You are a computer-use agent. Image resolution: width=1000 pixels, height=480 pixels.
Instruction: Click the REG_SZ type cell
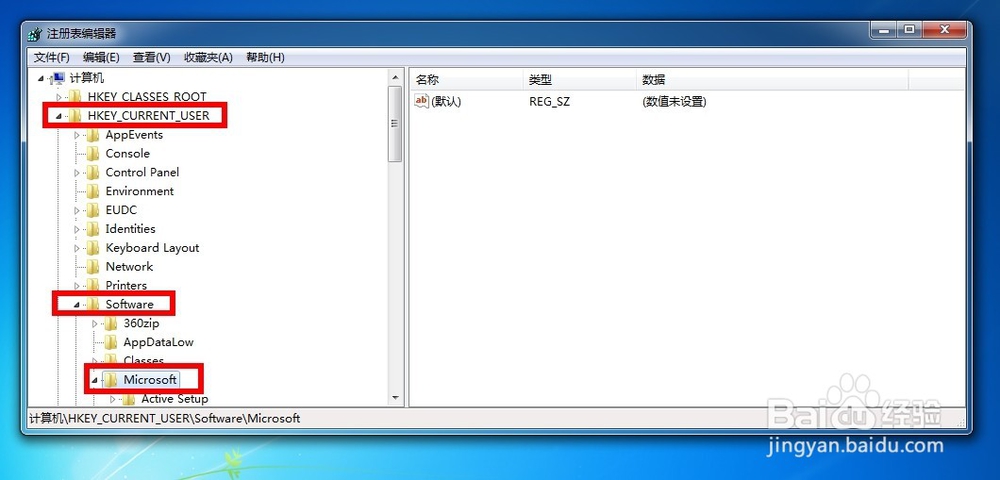[x=550, y=101]
